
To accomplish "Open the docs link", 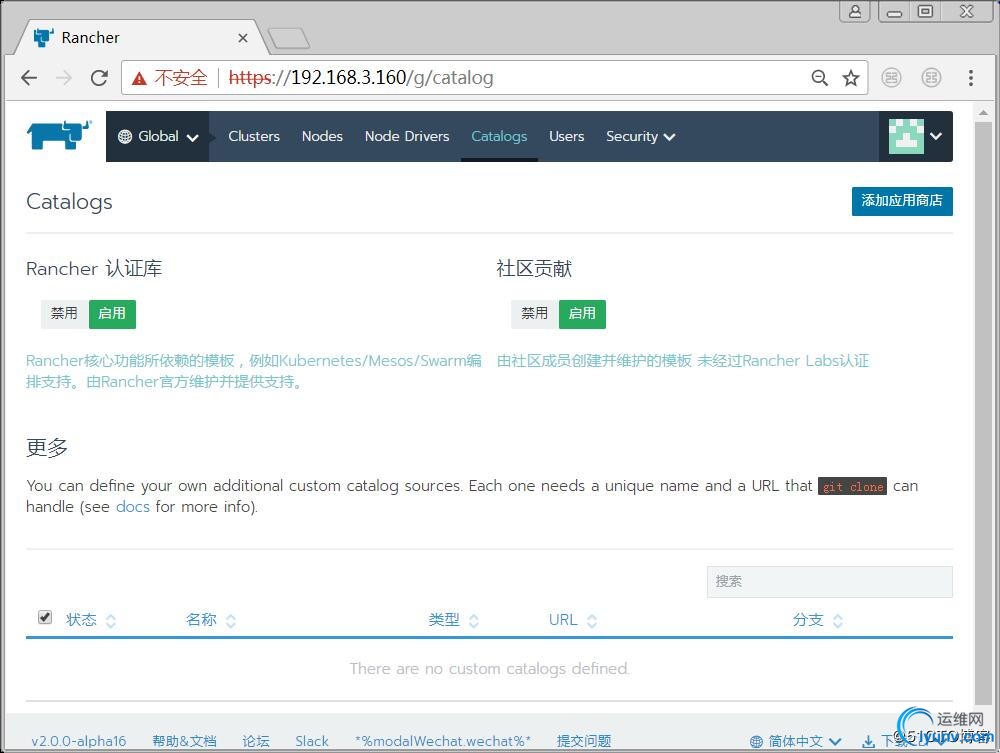I will (x=133, y=507).
